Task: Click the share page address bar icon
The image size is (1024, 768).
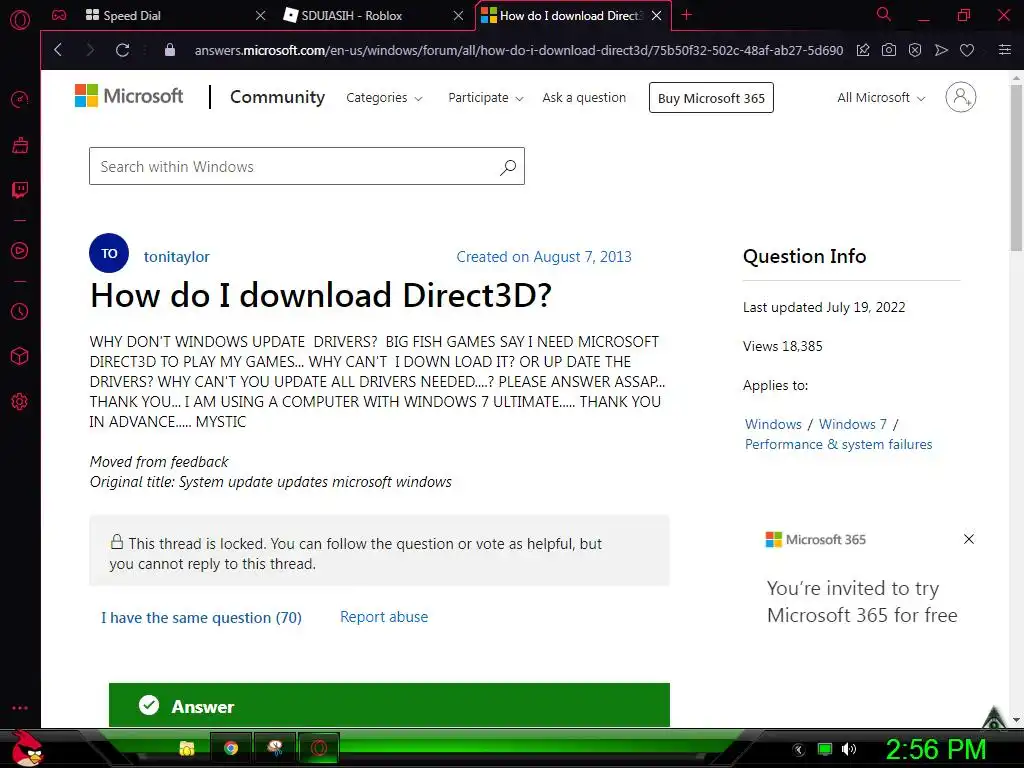Action: (x=863, y=50)
